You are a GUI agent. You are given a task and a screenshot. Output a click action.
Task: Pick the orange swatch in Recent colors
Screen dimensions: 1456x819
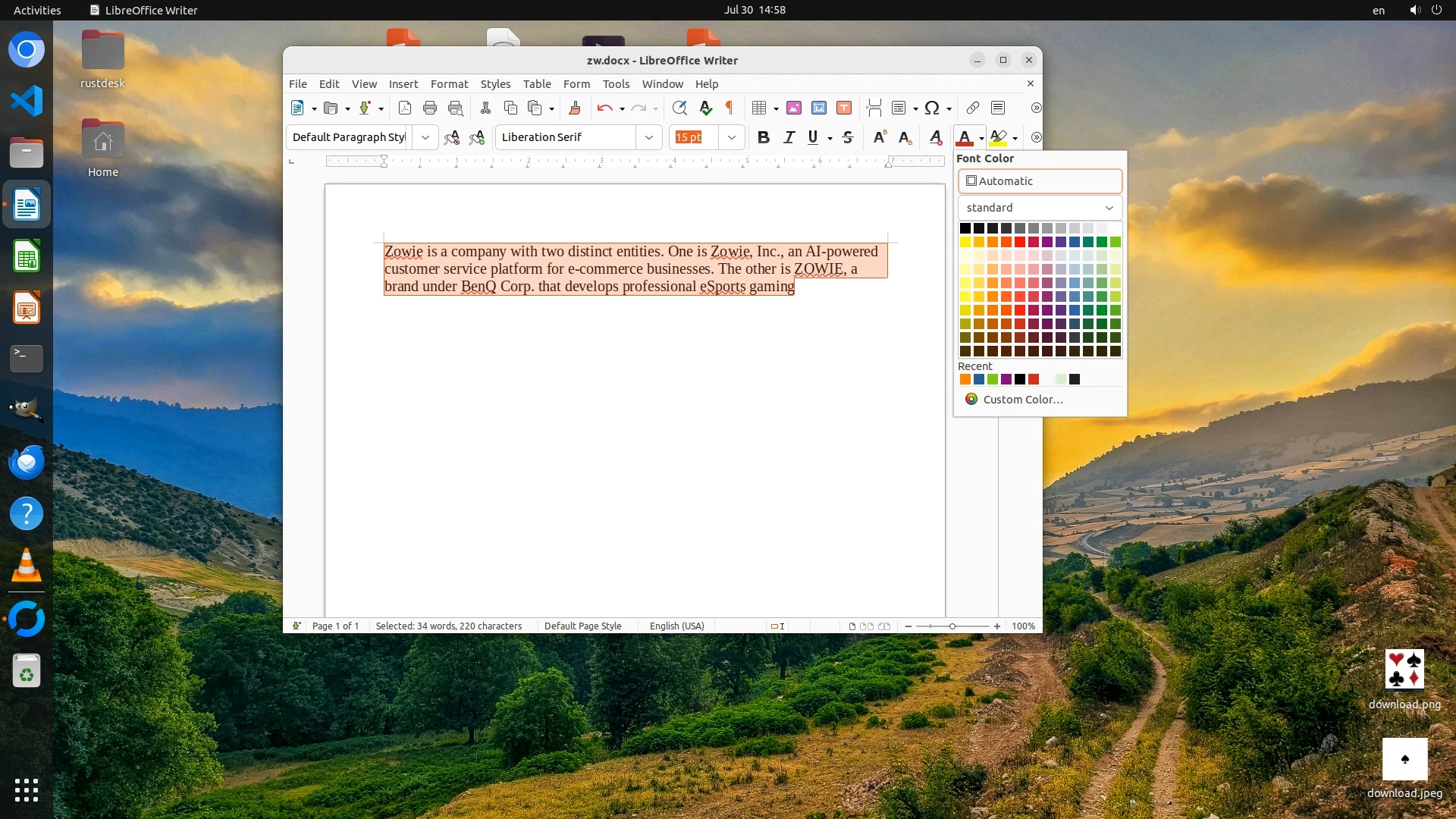[965, 379]
